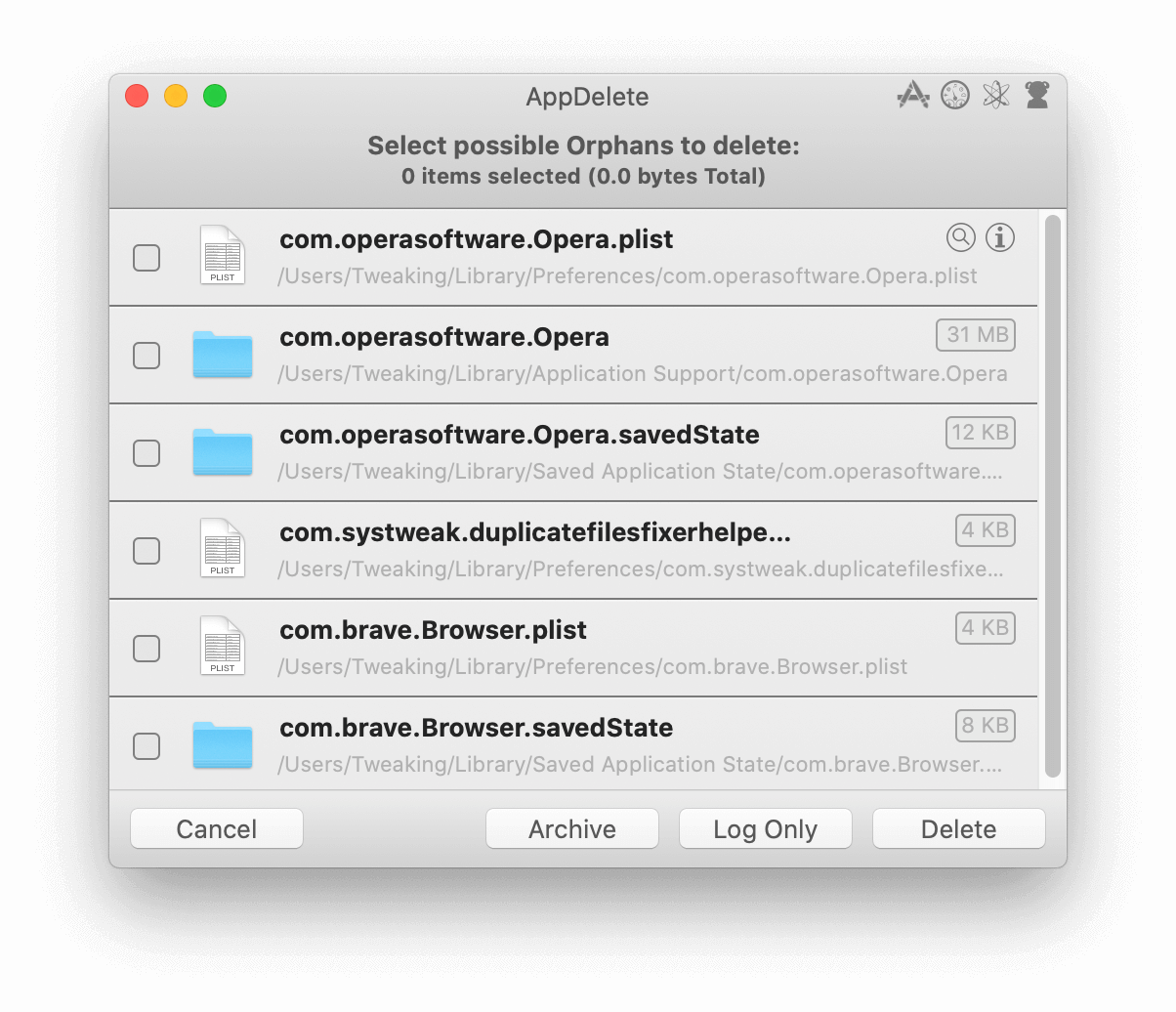Image resolution: width=1176 pixels, height=1012 pixels.
Task: Enable the checkbox for com.systweak.duplicatefilesfixerhelpe...
Action: [x=147, y=551]
